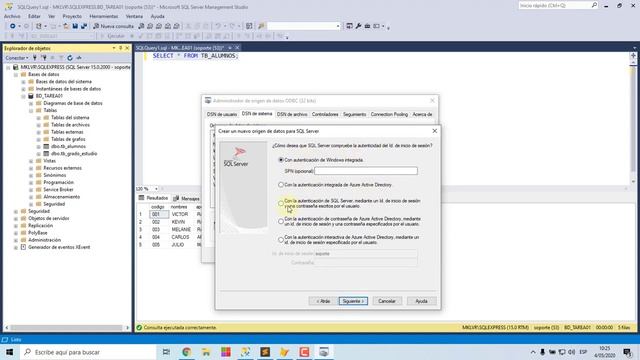
Task: Click the SQLQuery1.sql document tab
Action: click(x=180, y=48)
